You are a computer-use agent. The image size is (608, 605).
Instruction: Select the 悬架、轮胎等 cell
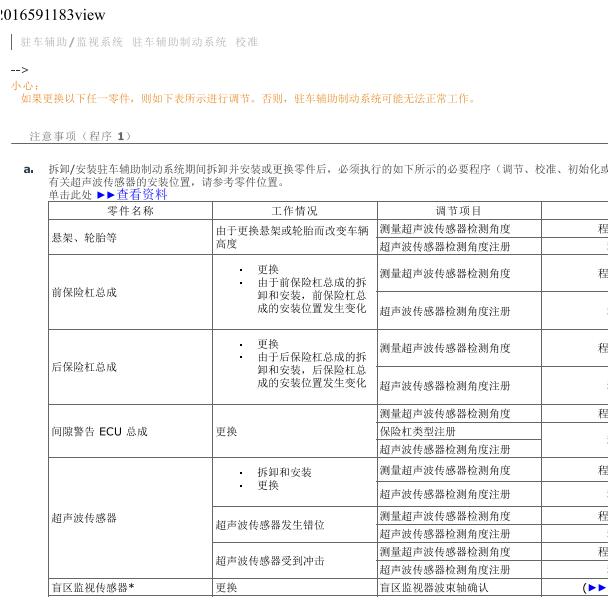pyautogui.click(x=130, y=237)
